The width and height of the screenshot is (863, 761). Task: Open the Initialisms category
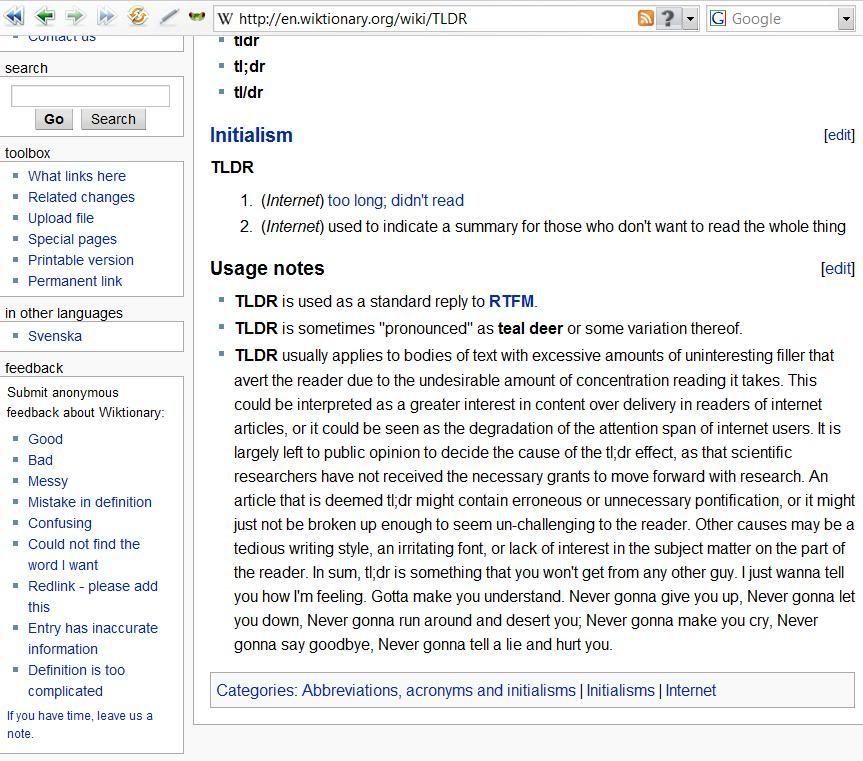(620, 690)
